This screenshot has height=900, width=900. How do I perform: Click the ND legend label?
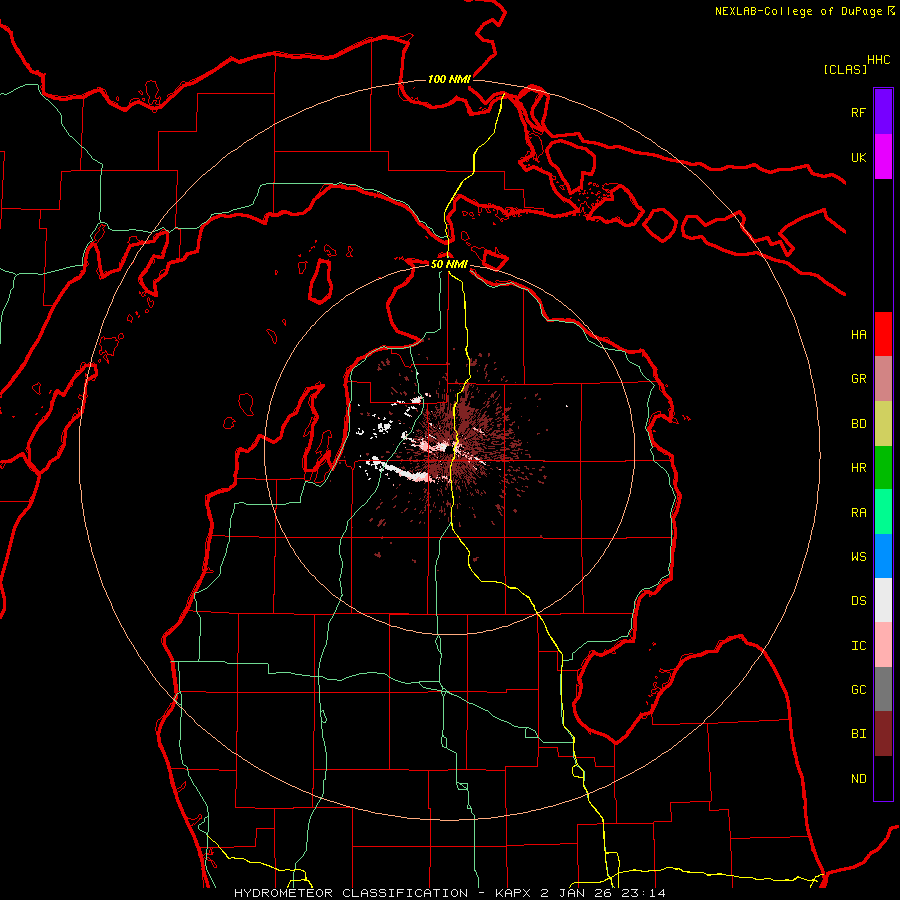point(858,779)
